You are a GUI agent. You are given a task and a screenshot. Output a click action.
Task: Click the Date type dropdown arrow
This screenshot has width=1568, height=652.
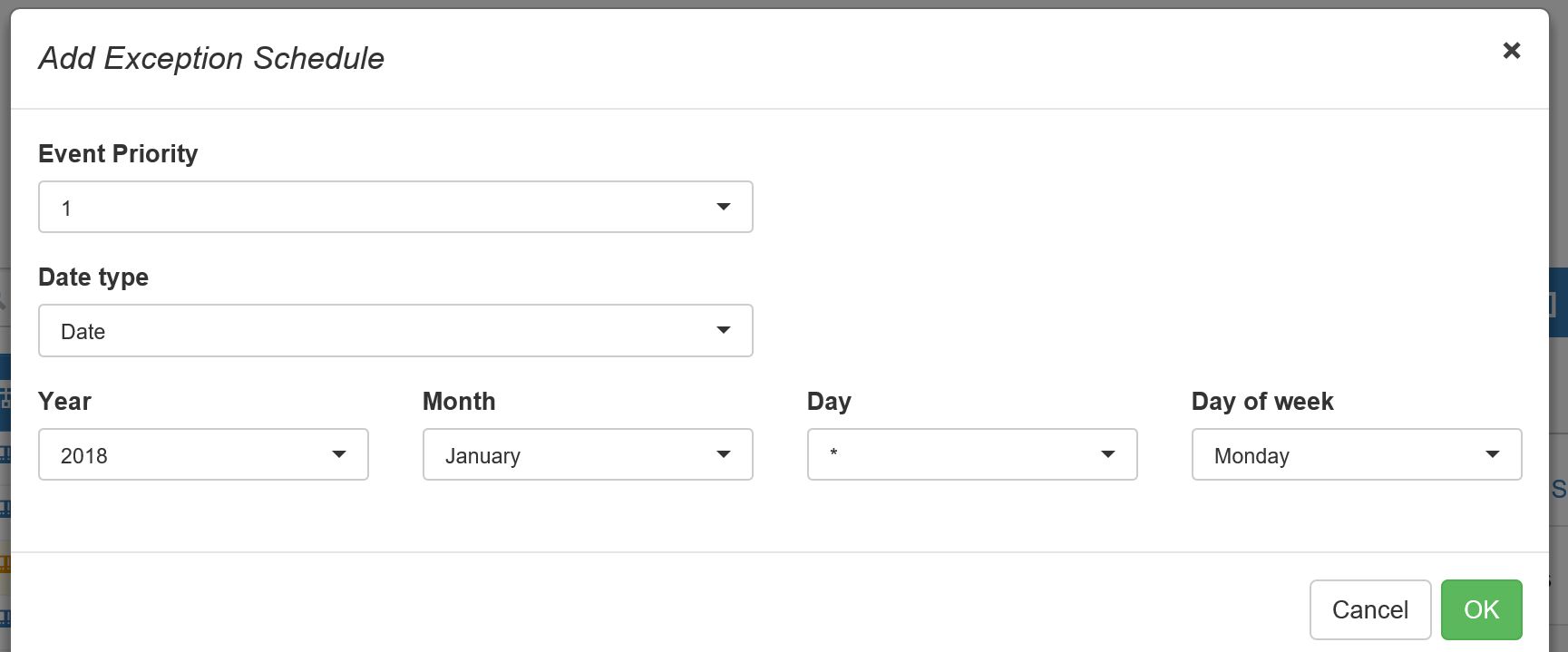pyautogui.click(x=723, y=330)
